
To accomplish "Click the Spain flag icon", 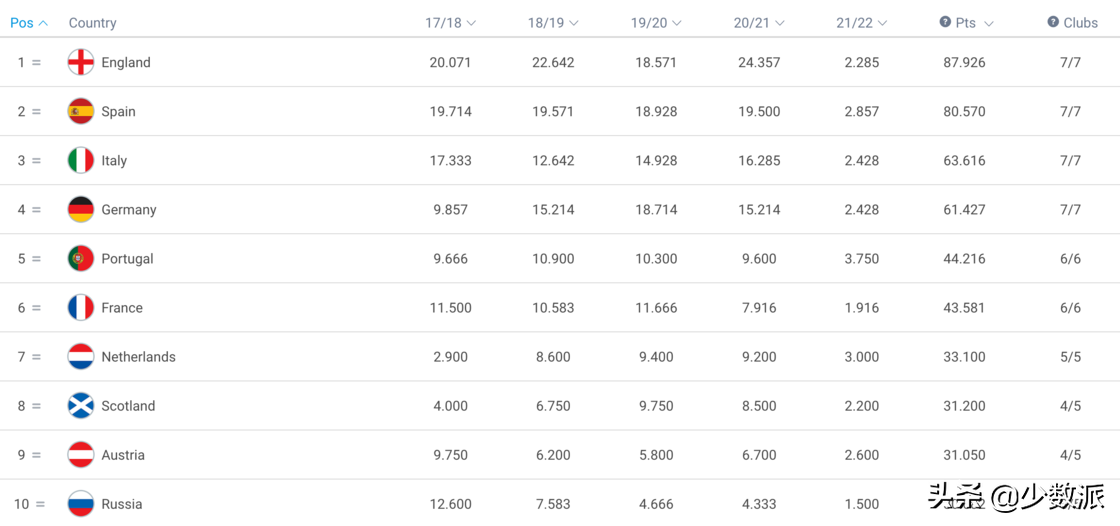I will [81, 111].
